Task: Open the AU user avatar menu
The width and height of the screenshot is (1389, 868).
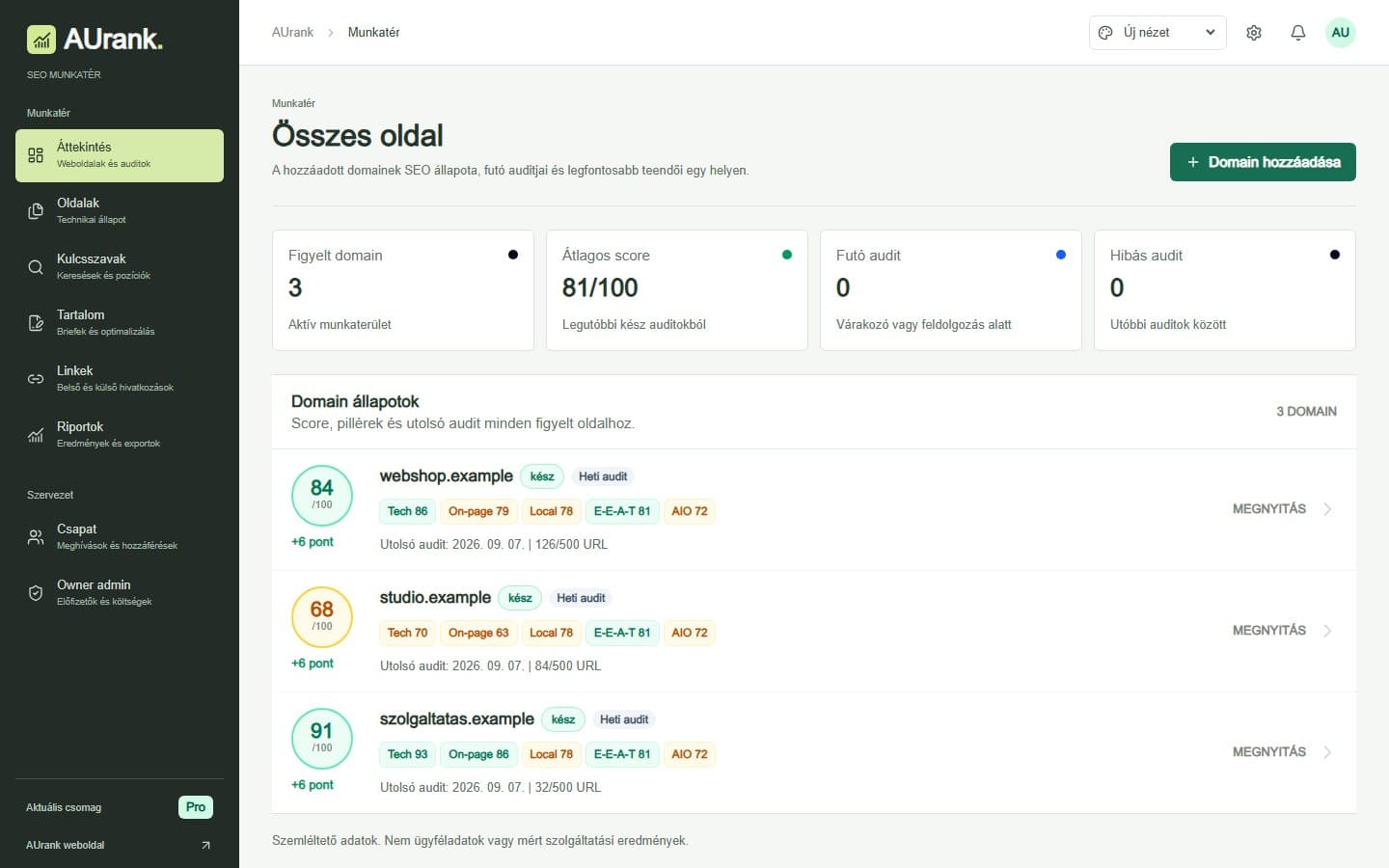Action: pos(1340,33)
